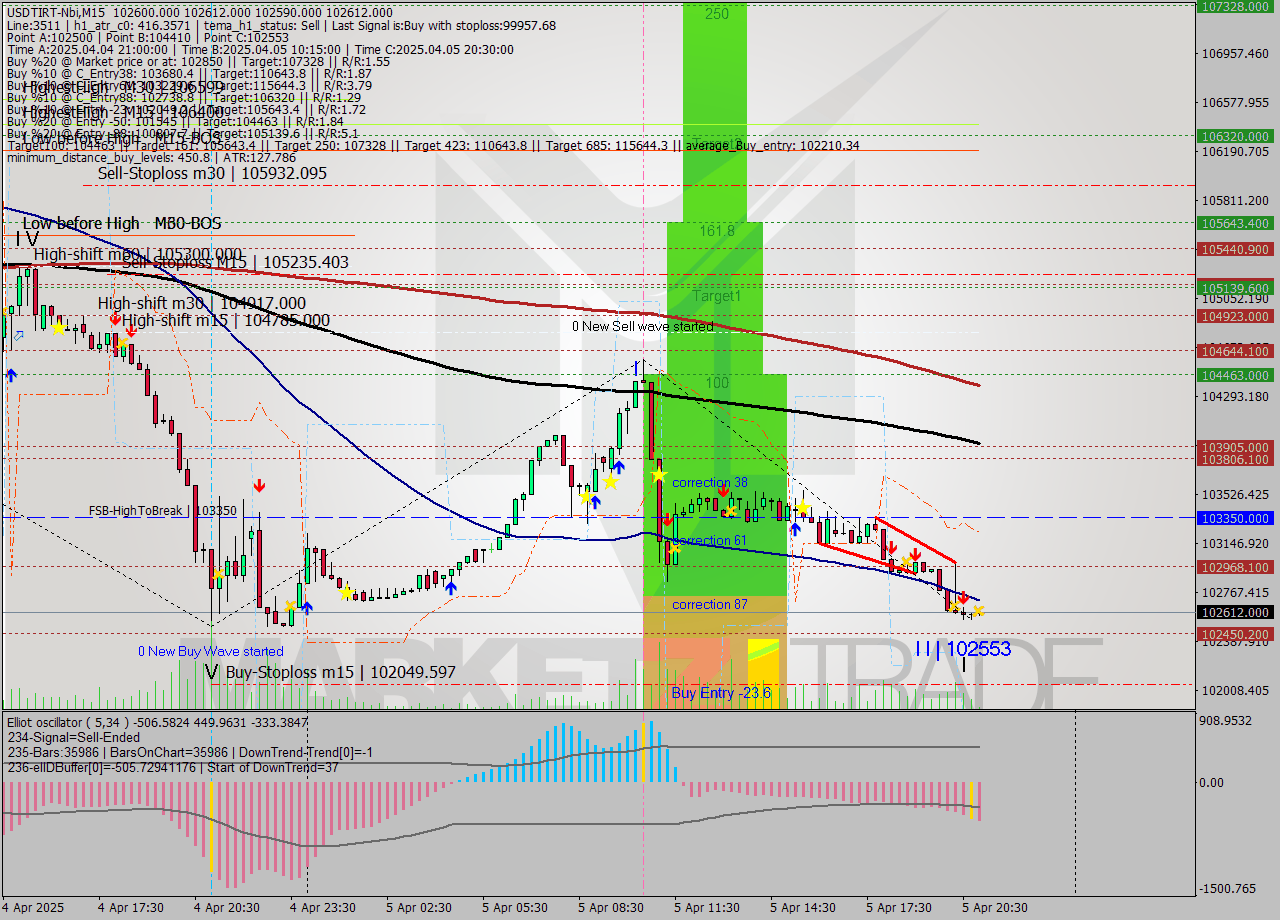Click the red down arrow over the rightmost falling bars

[964, 599]
